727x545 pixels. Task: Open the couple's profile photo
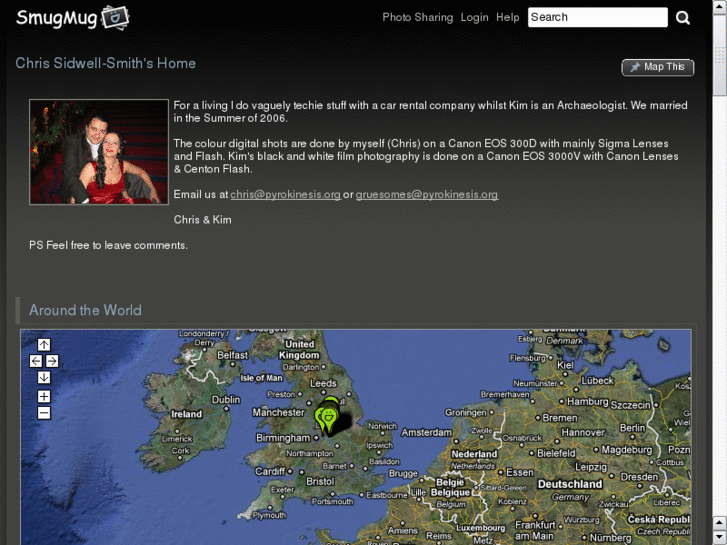(x=99, y=152)
